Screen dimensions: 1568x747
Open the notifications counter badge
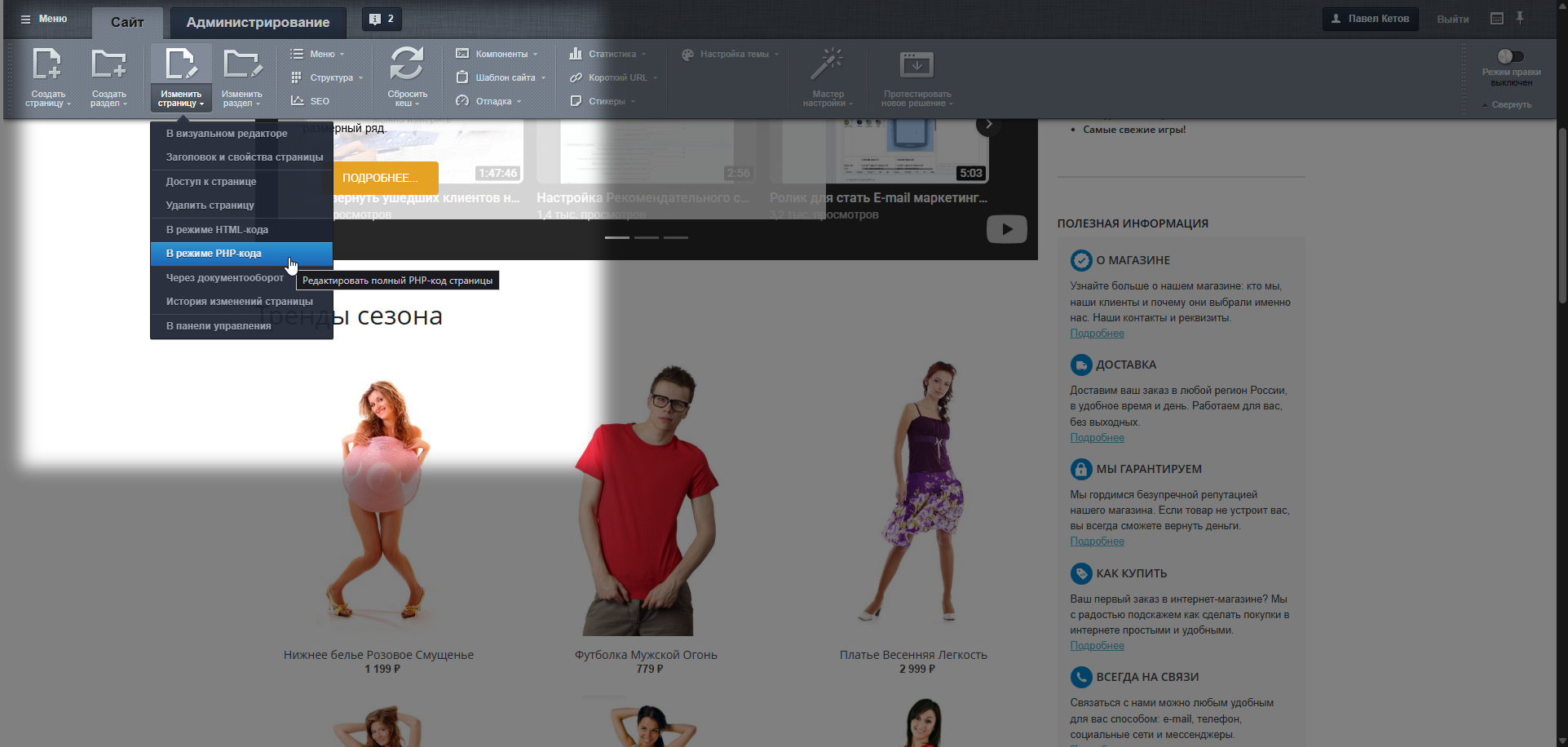pos(382,19)
